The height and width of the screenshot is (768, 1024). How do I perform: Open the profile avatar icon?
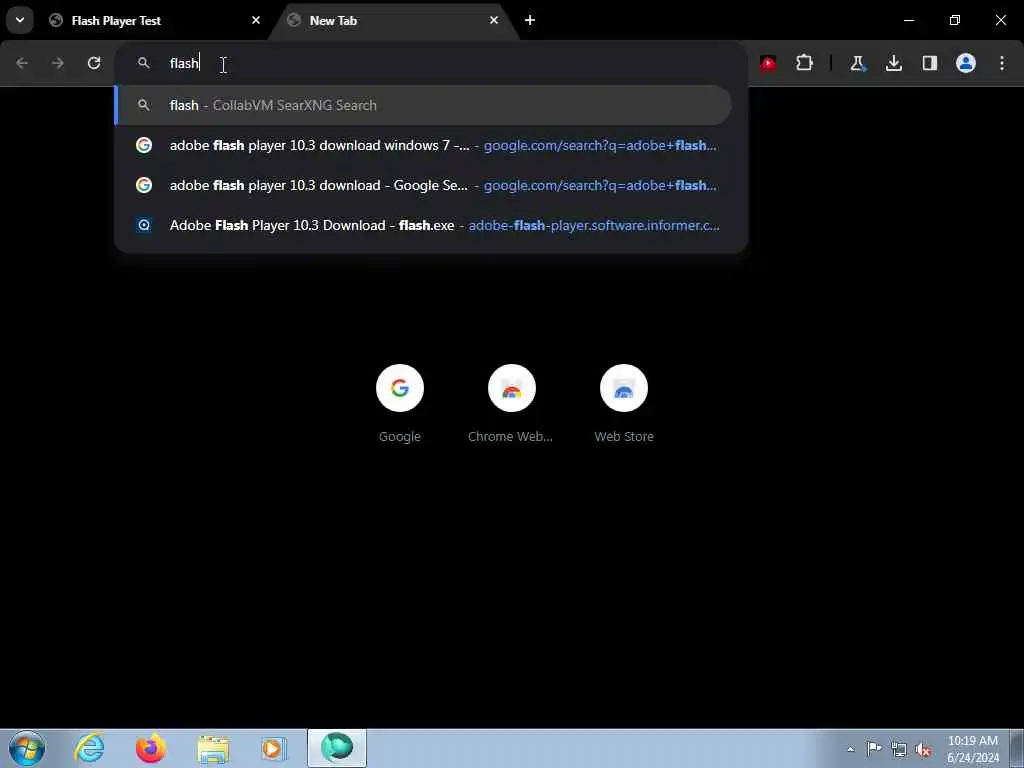[x=966, y=63]
